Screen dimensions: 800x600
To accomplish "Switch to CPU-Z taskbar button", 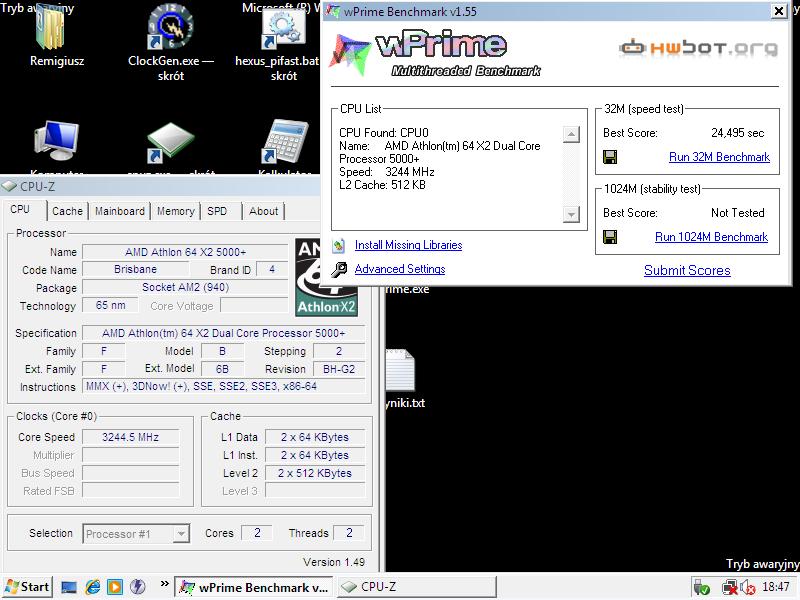I will pos(416,588).
